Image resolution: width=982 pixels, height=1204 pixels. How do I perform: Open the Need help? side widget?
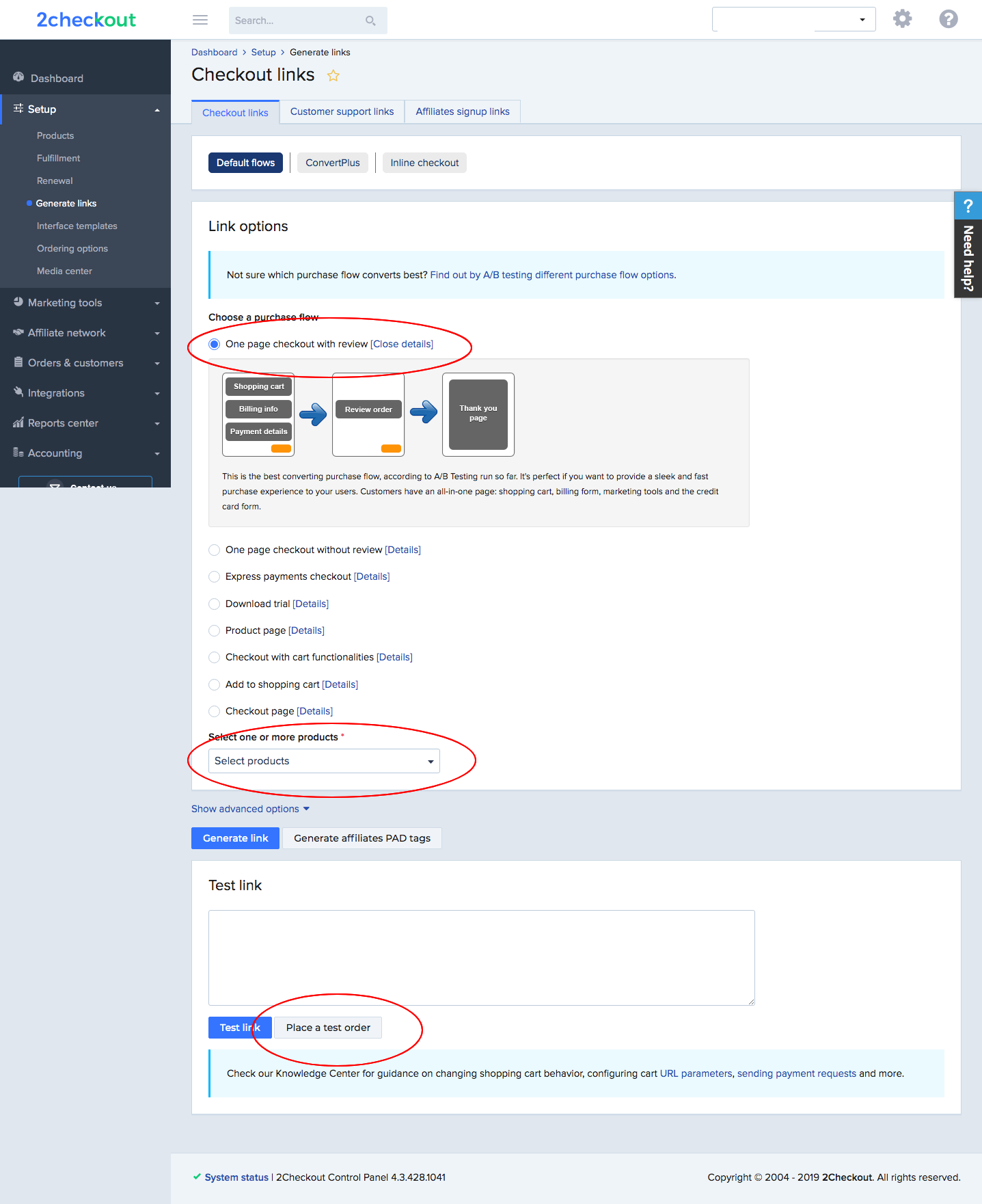(968, 245)
